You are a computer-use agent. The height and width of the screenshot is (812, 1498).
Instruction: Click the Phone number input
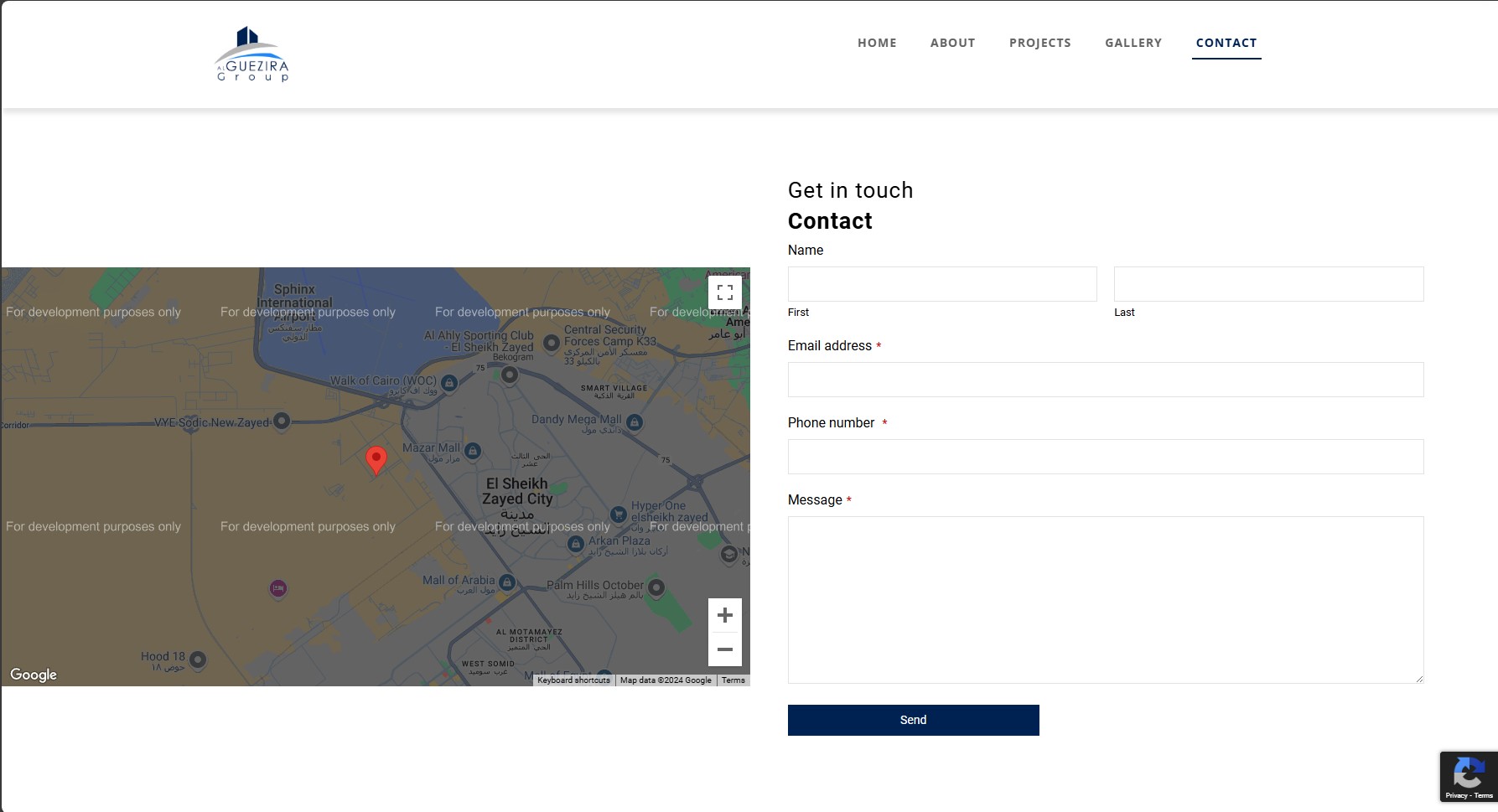1106,457
